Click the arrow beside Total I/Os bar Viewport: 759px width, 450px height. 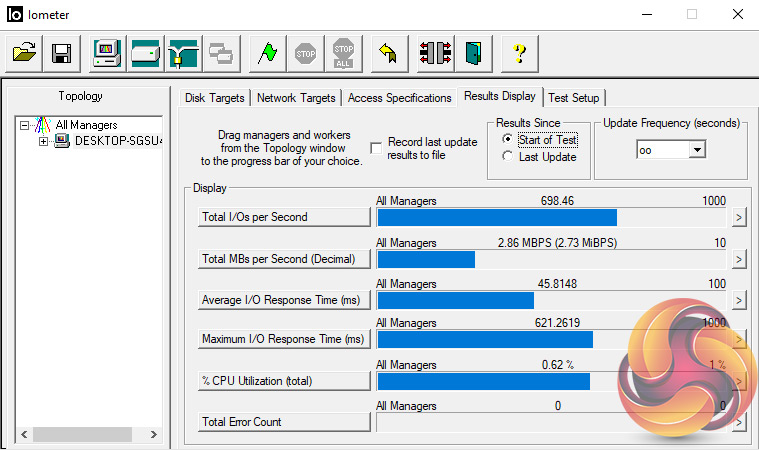click(739, 217)
